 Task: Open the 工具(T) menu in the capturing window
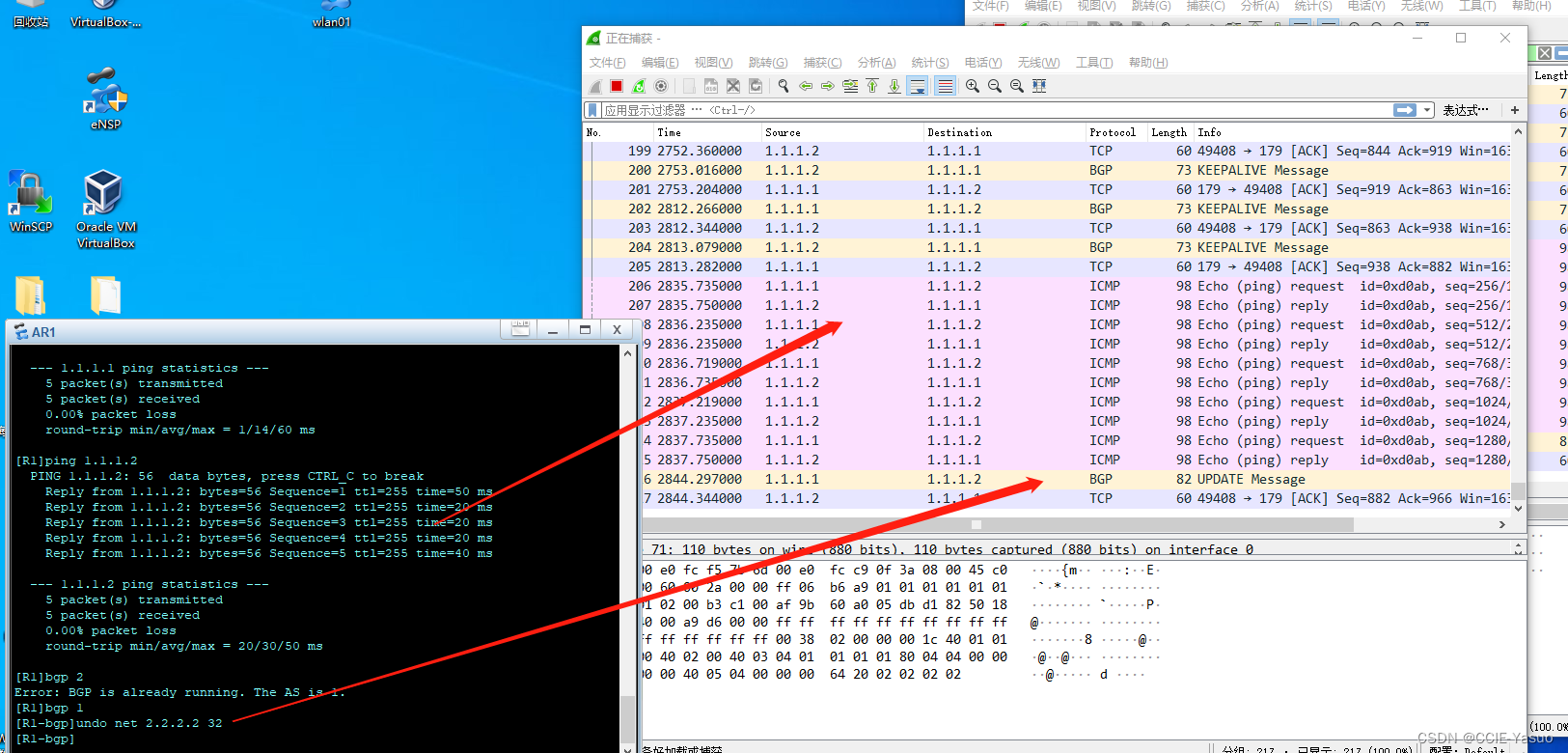[1094, 63]
